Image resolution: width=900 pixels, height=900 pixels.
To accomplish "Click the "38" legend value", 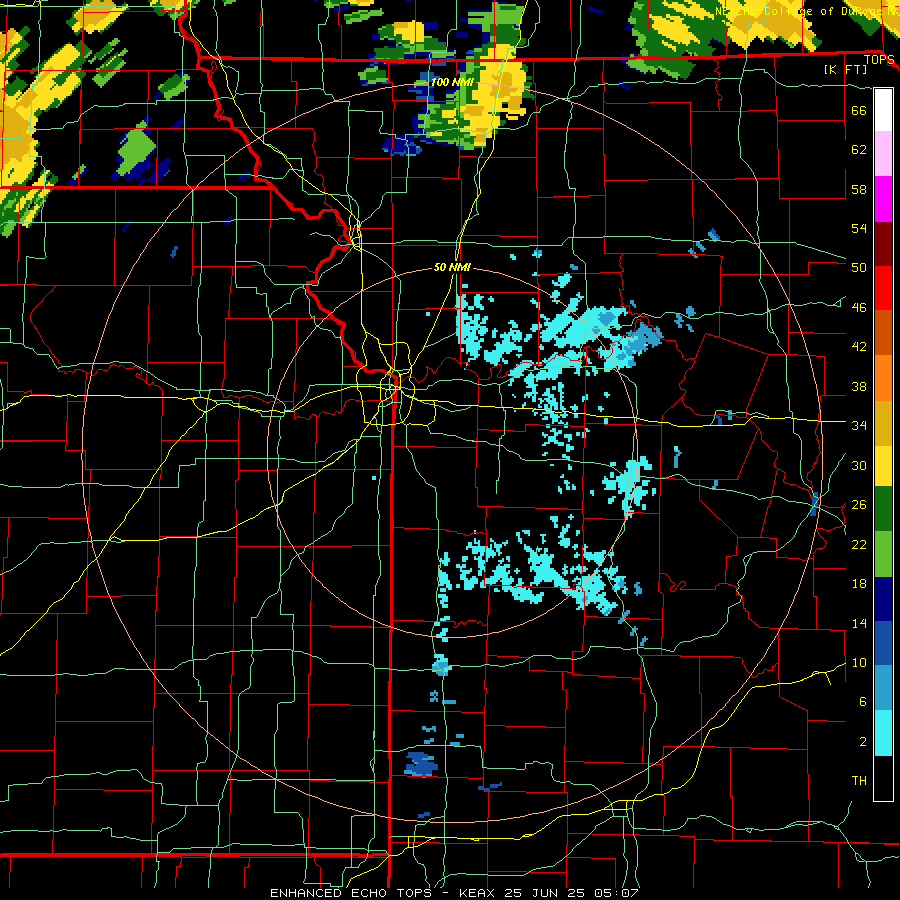I will tap(859, 386).
